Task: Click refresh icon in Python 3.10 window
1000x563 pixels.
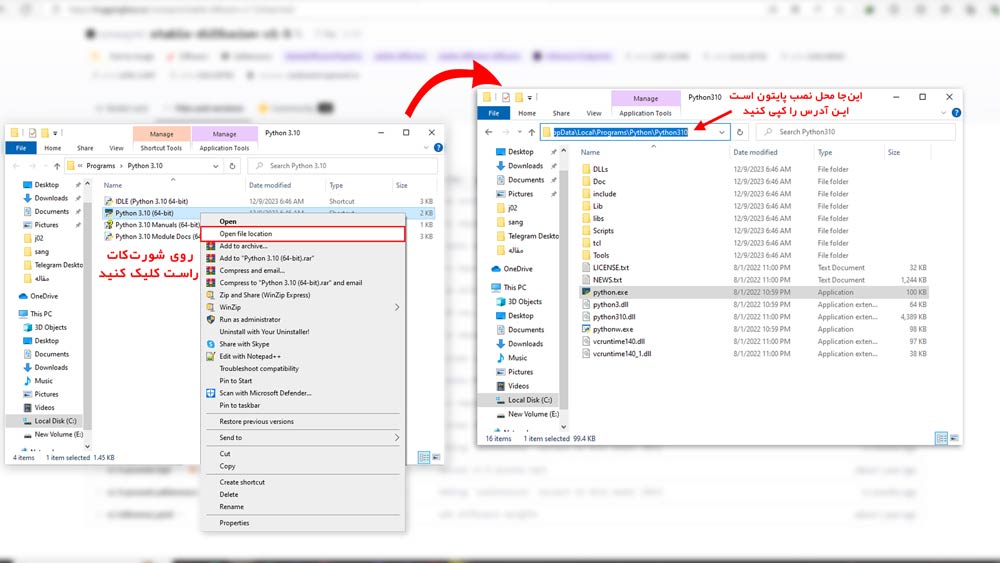Action: (232, 166)
